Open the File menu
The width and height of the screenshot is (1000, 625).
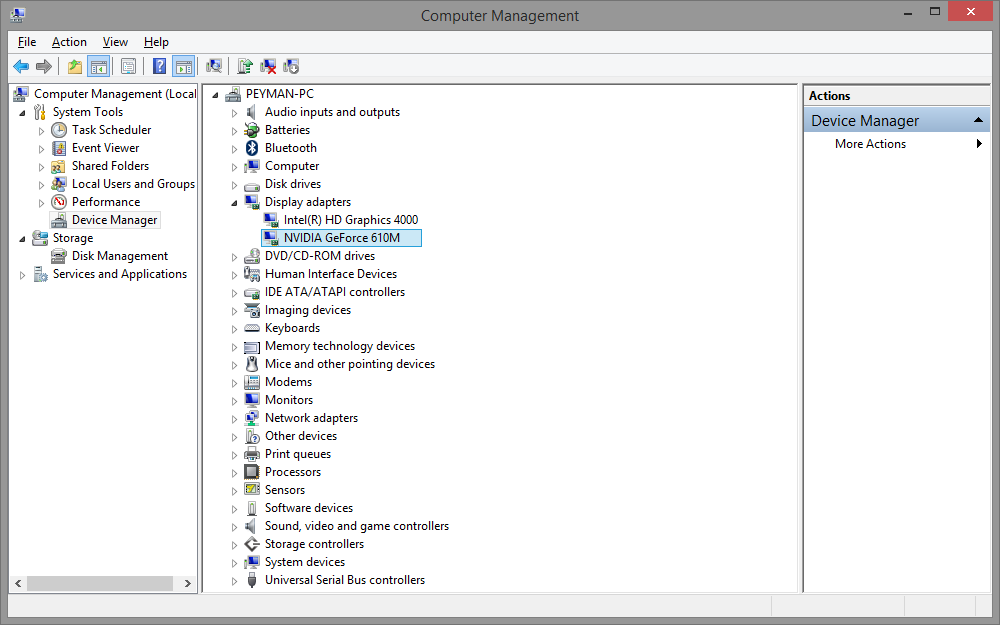coord(27,42)
